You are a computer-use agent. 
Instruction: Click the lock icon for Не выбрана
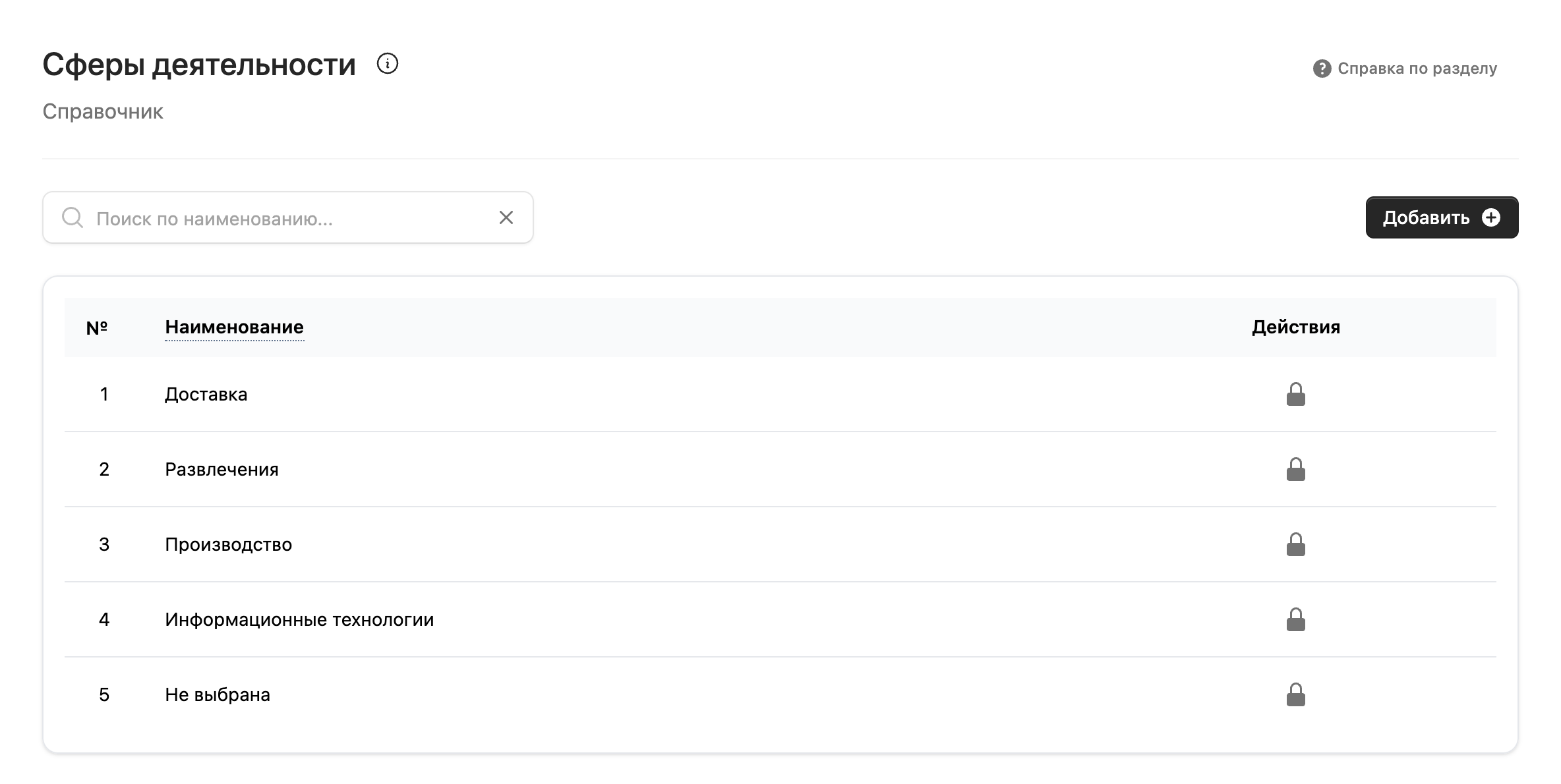tap(1296, 694)
